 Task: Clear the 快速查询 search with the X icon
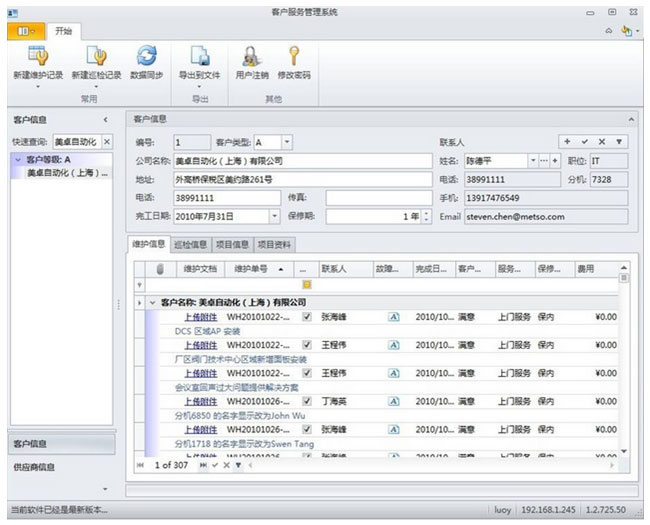click(108, 142)
